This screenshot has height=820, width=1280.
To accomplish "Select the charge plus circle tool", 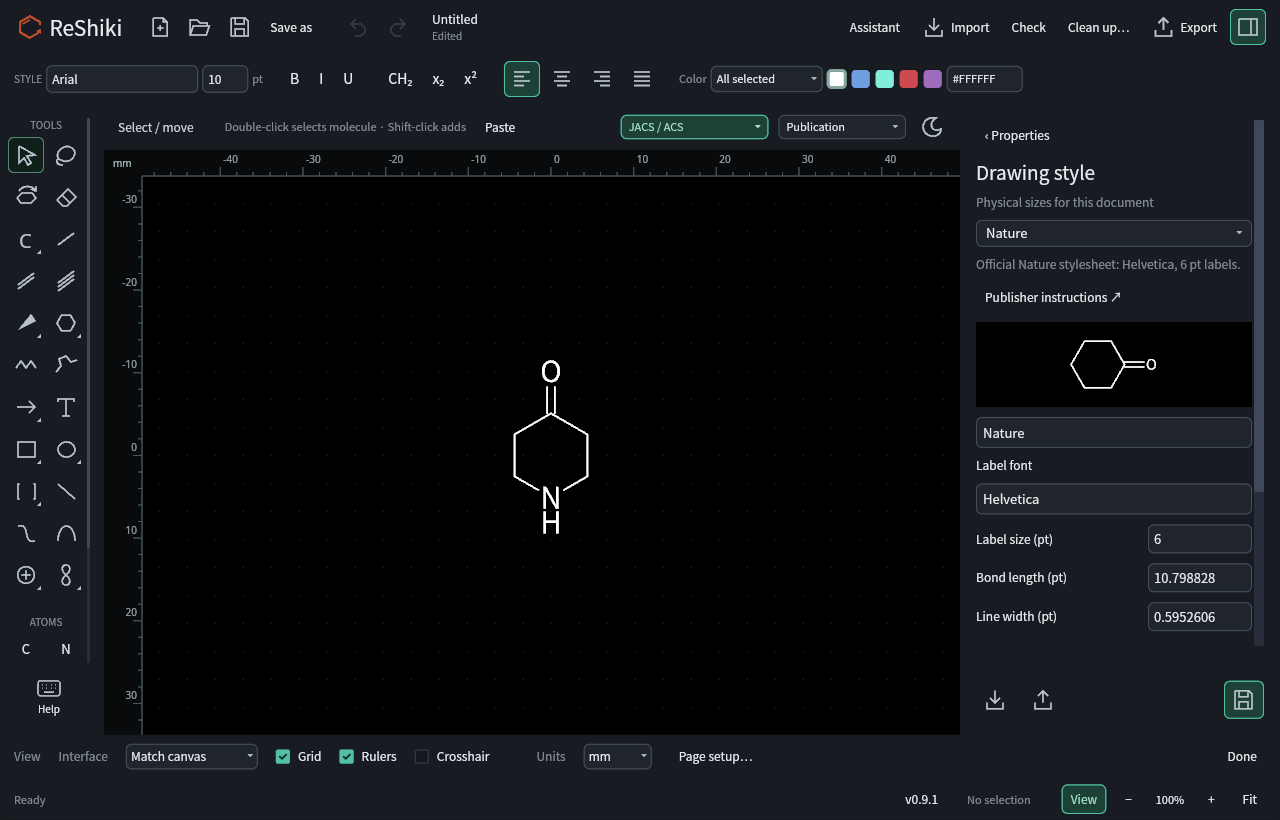I will click(x=26, y=575).
